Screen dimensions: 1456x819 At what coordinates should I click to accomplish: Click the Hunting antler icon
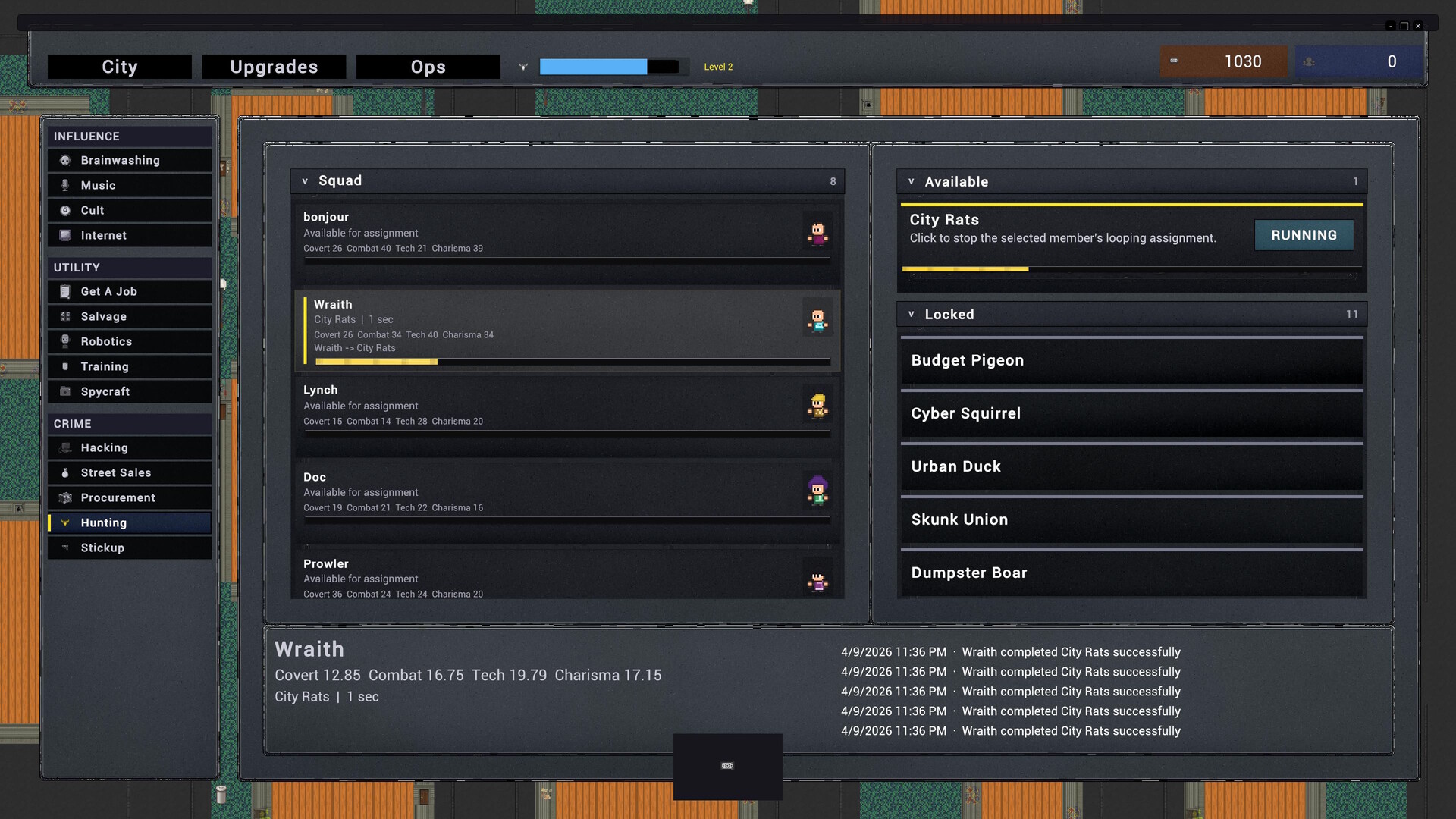click(65, 522)
